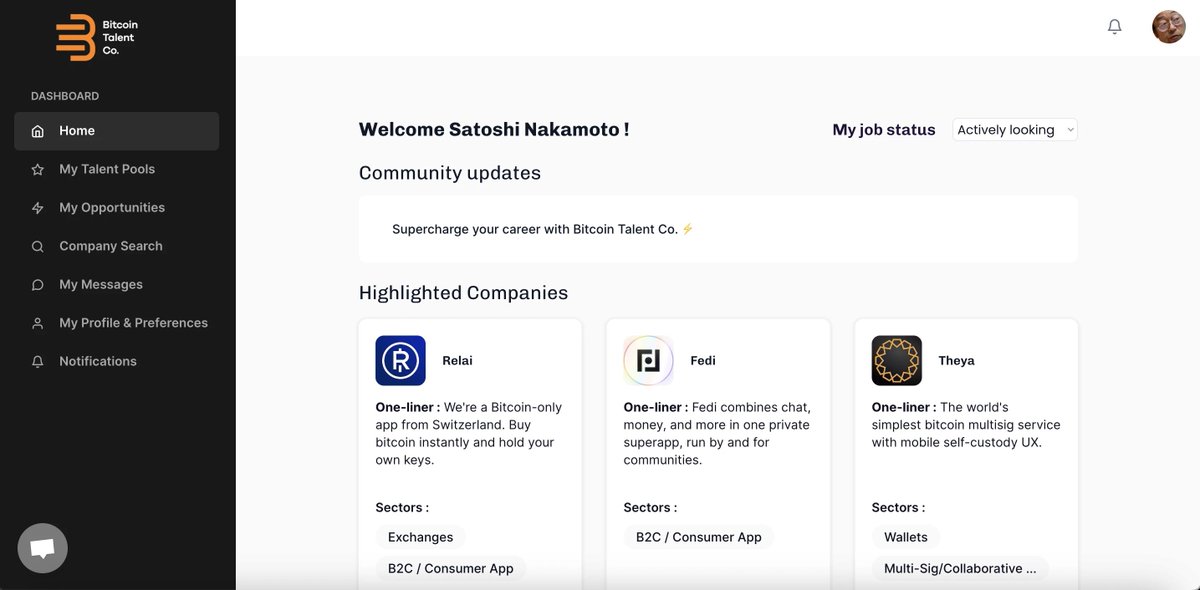Click the Bitcoin Talent Co. logo
This screenshot has height=590, width=1200.
pos(97,37)
